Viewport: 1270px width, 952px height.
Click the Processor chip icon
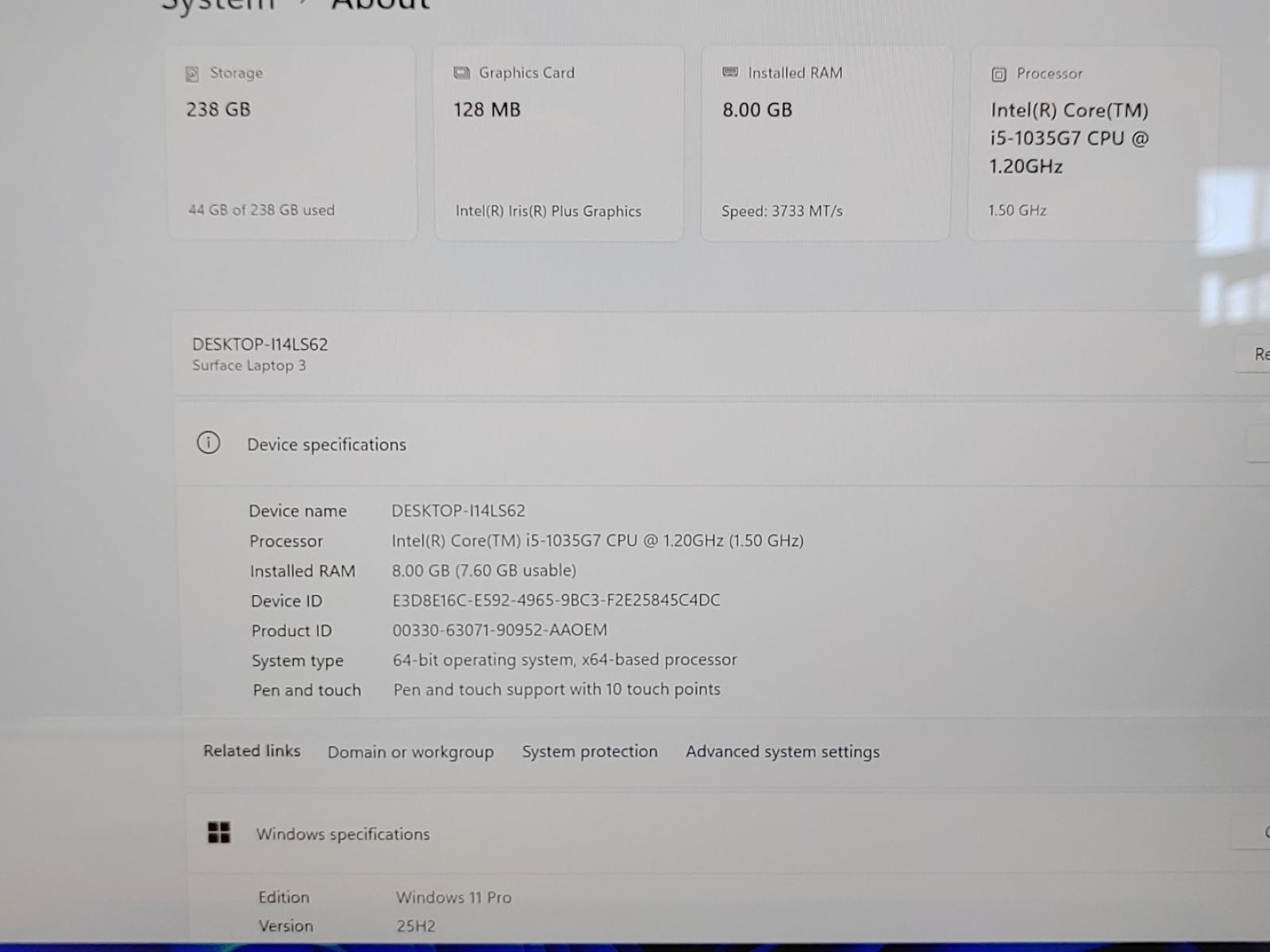pos(999,75)
